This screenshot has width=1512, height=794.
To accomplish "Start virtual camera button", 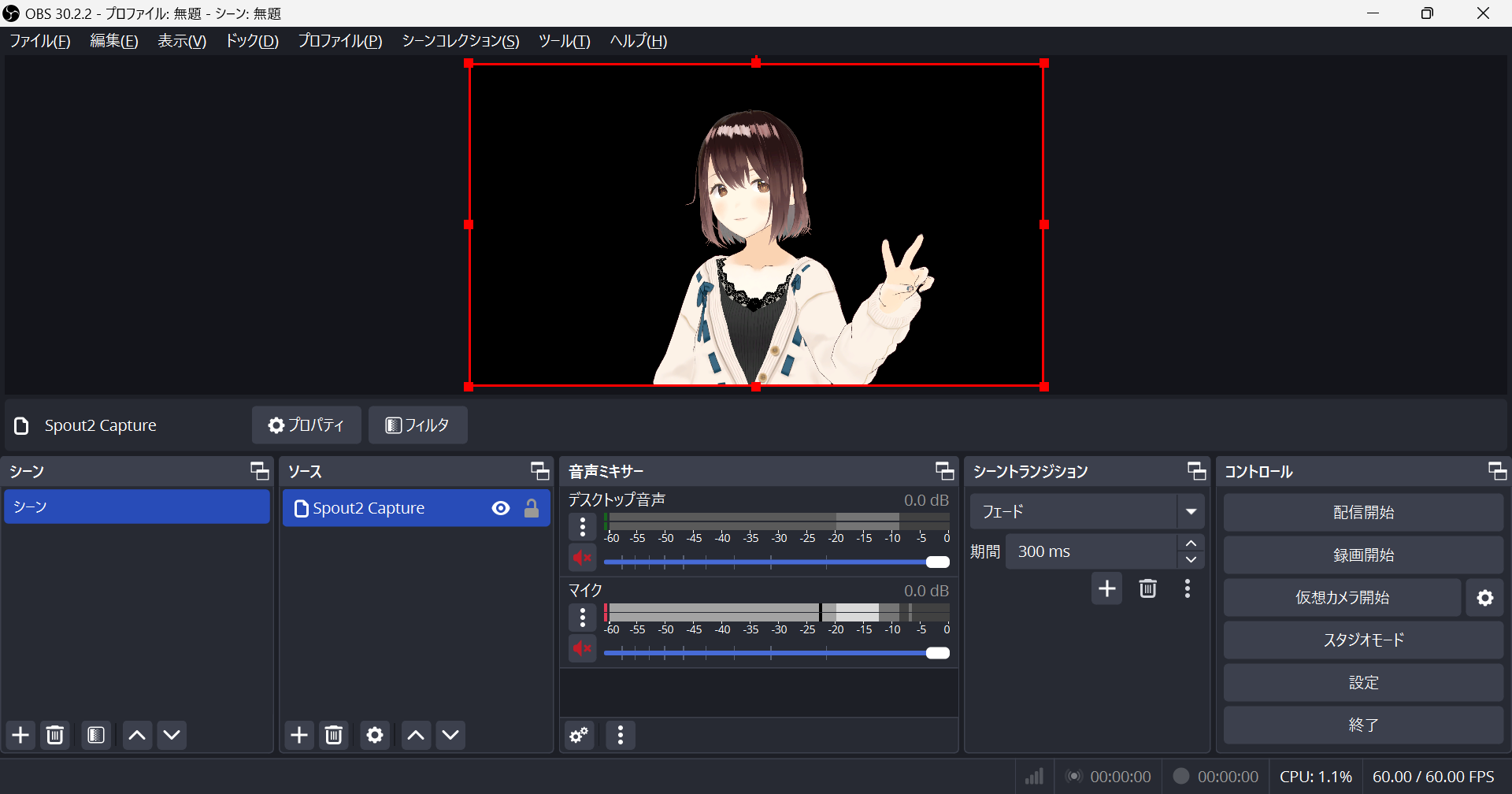I will (x=1342, y=598).
